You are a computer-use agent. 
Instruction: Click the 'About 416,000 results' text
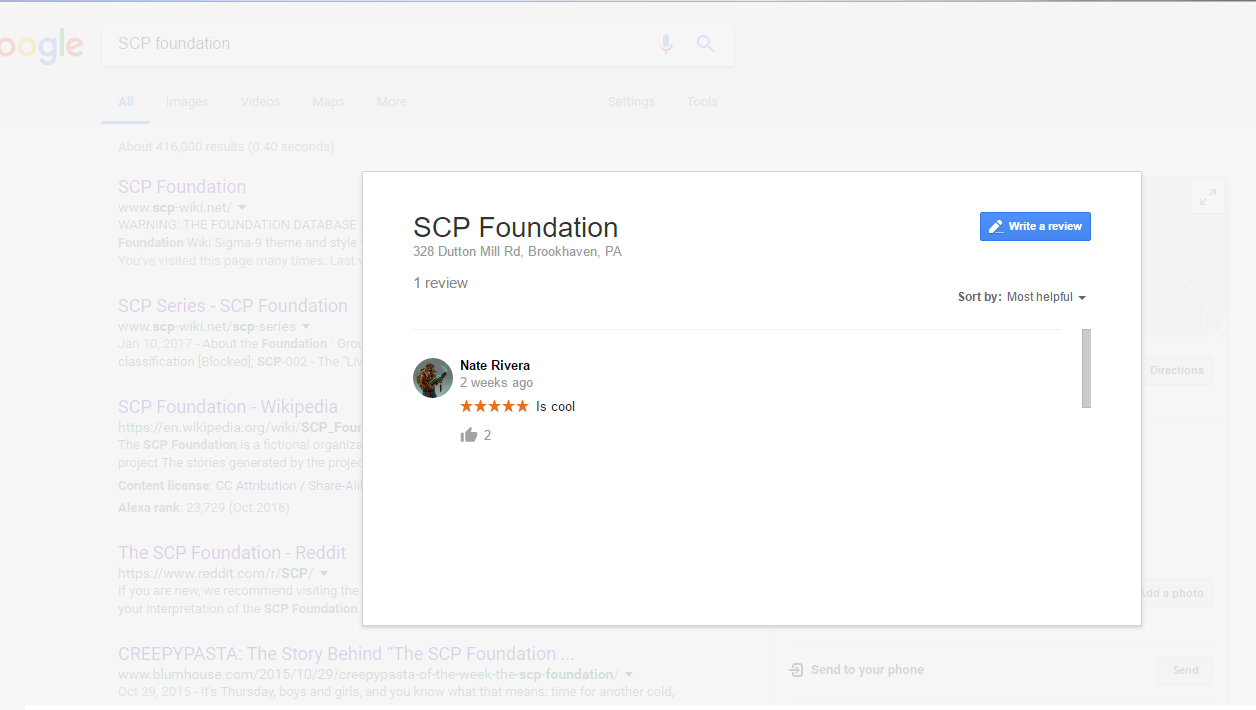tap(226, 147)
